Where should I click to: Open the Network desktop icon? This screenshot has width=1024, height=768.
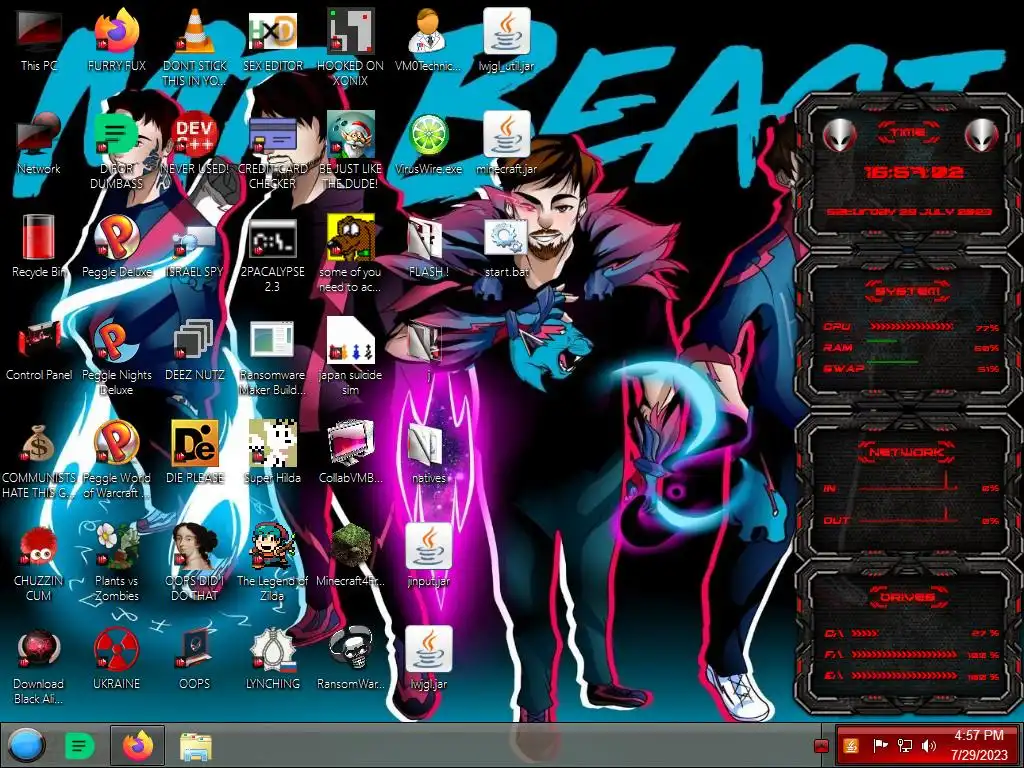39,144
